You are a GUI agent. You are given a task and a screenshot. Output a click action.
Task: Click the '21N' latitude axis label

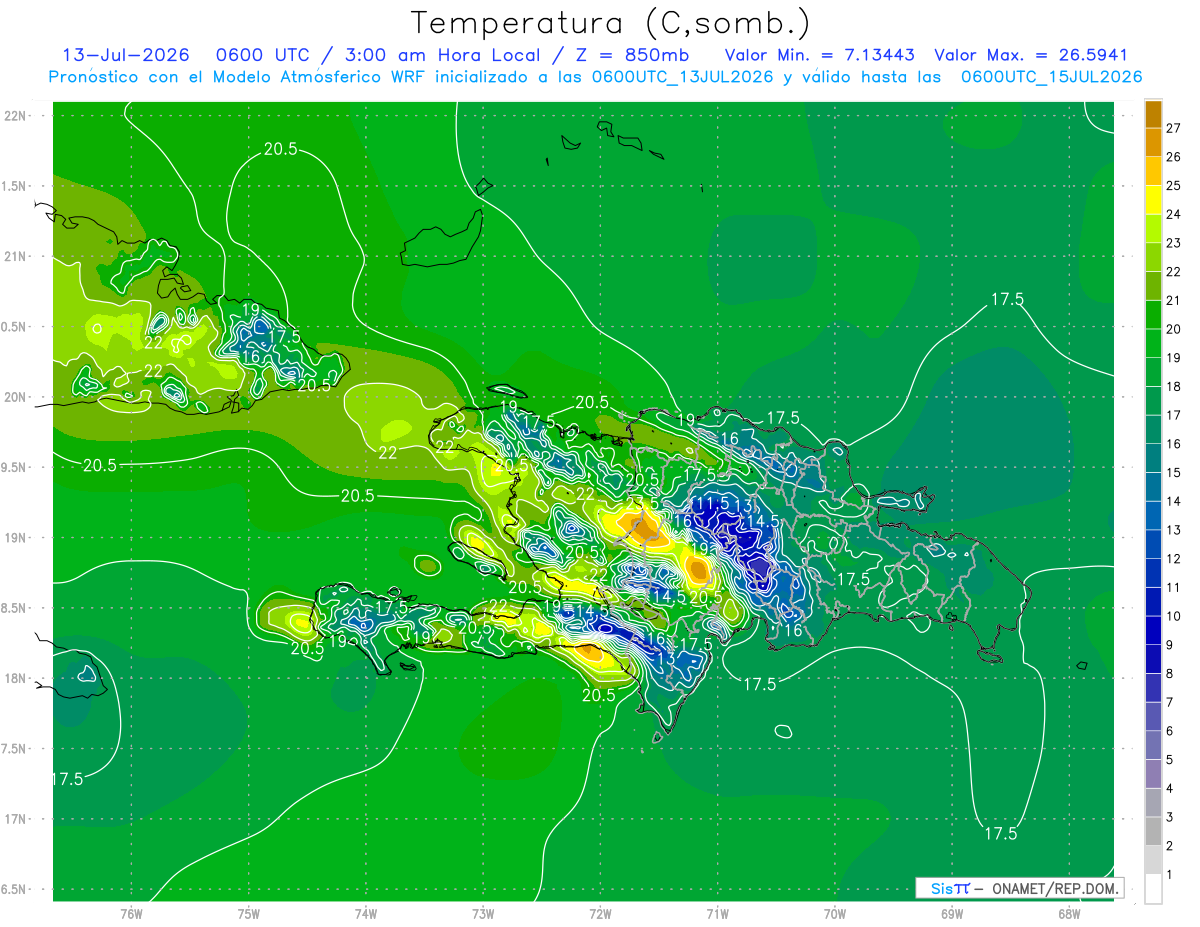(x=14, y=256)
